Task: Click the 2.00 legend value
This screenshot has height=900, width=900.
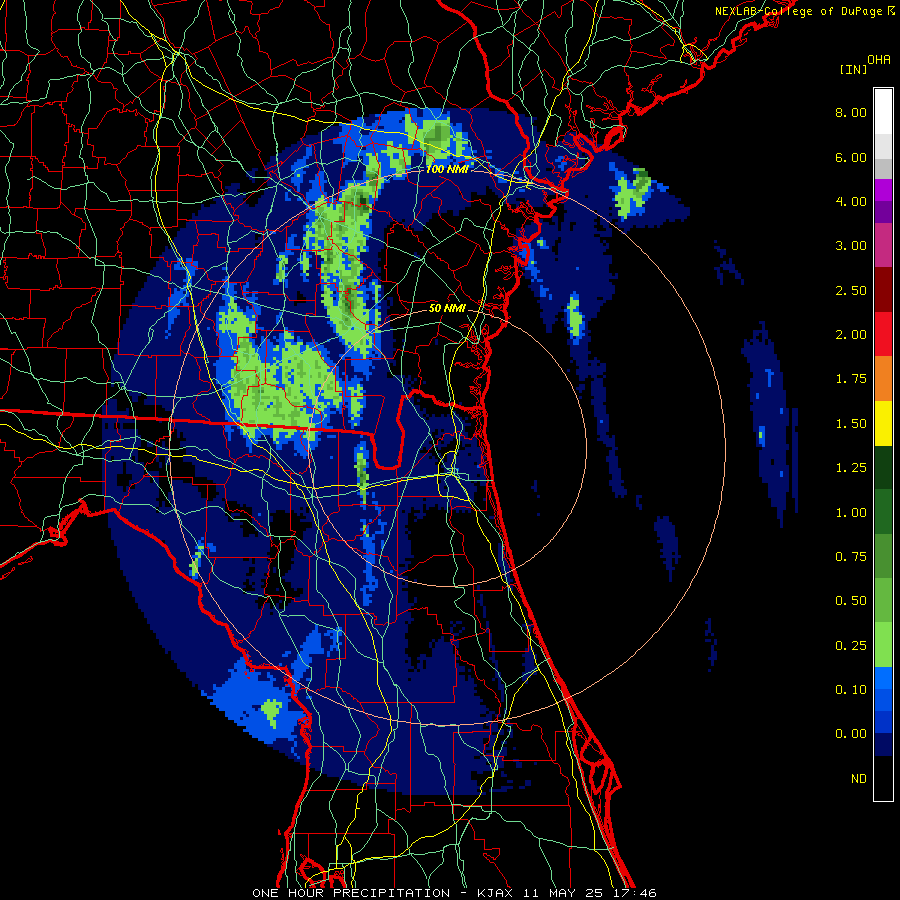Action: coord(851,335)
